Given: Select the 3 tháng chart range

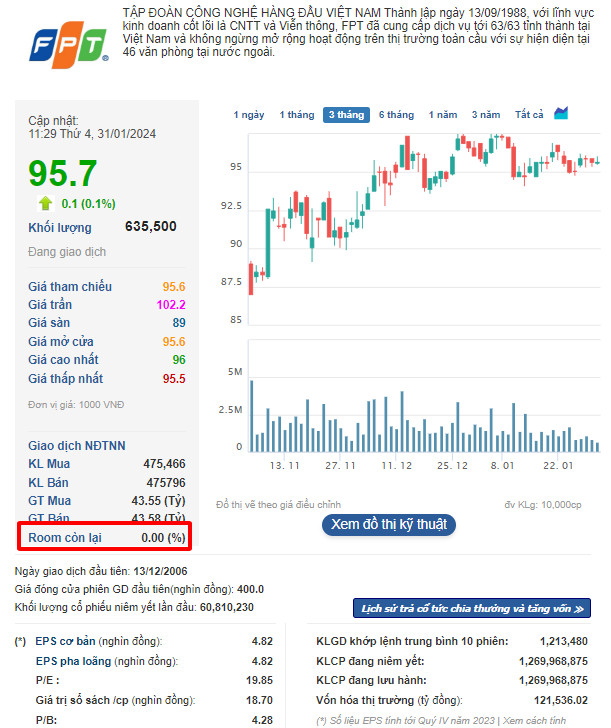Looking at the screenshot, I should (x=346, y=115).
